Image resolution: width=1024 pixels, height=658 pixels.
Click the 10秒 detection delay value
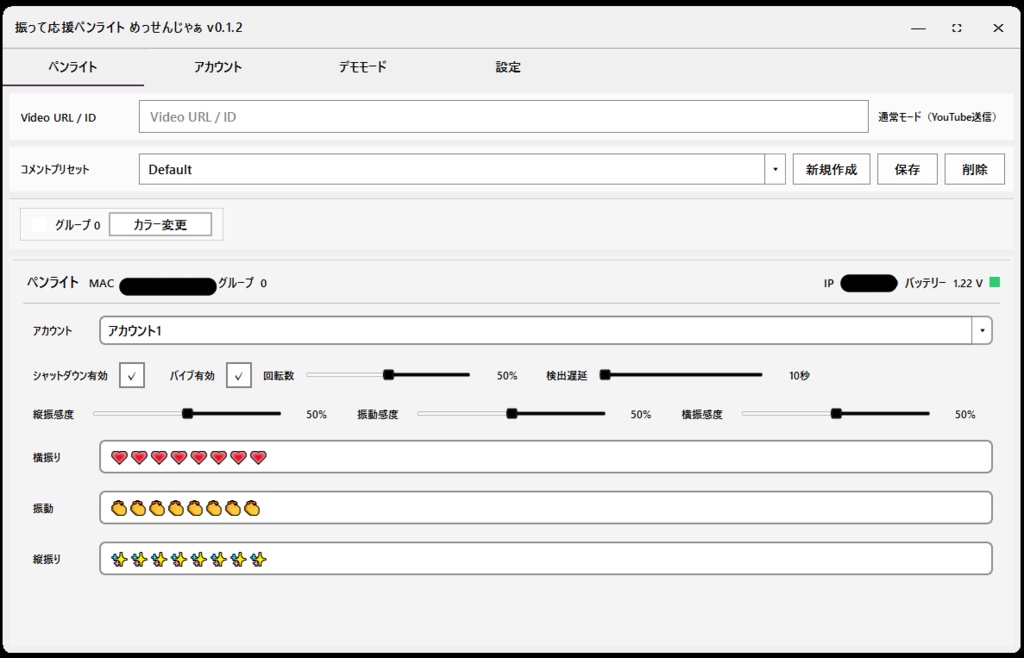(x=799, y=376)
